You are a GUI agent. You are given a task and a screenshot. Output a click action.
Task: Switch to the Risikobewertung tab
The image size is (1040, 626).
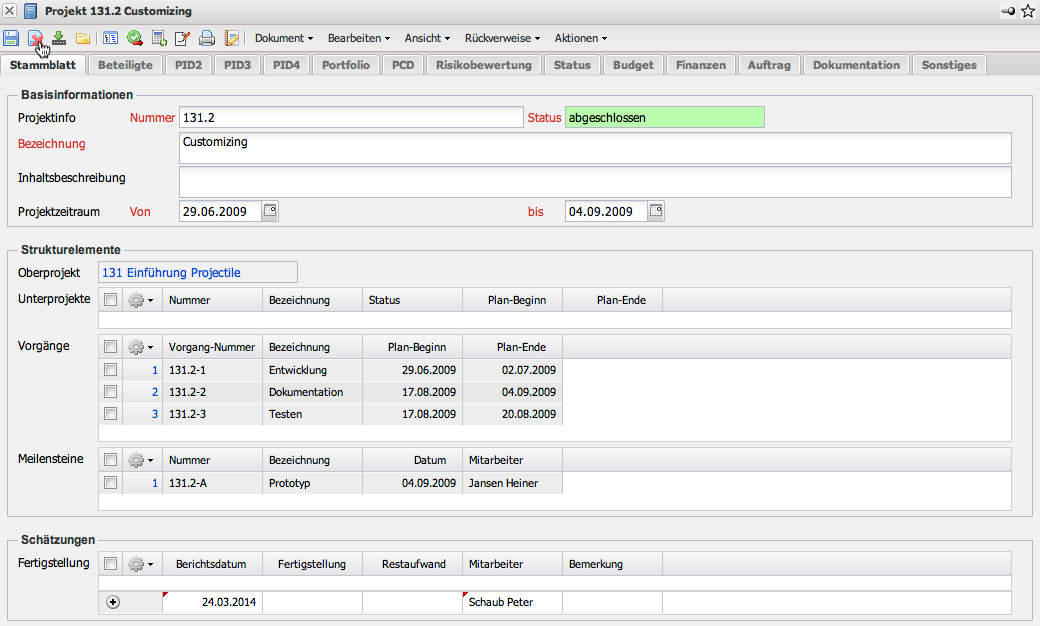(x=485, y=65)
